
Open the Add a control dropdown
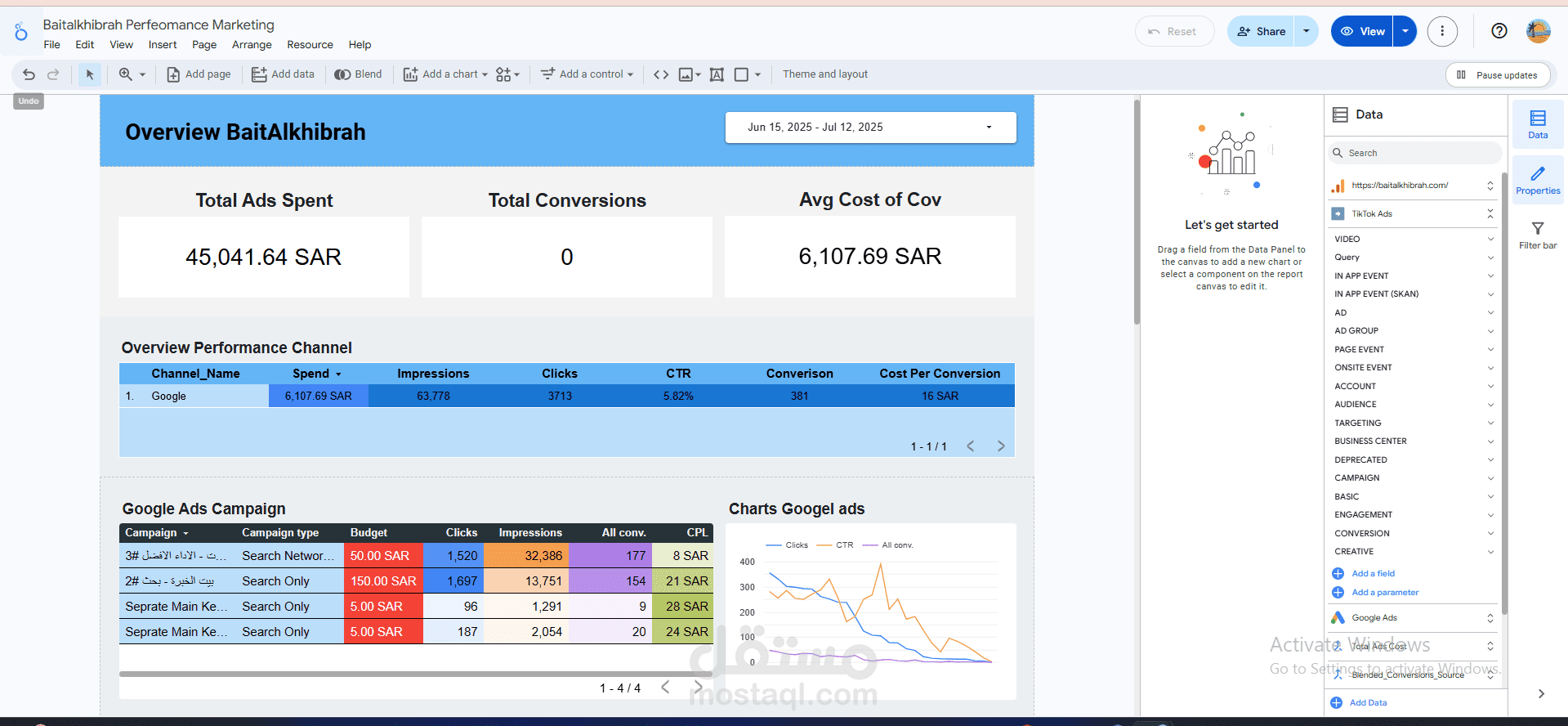pos(587,74)
